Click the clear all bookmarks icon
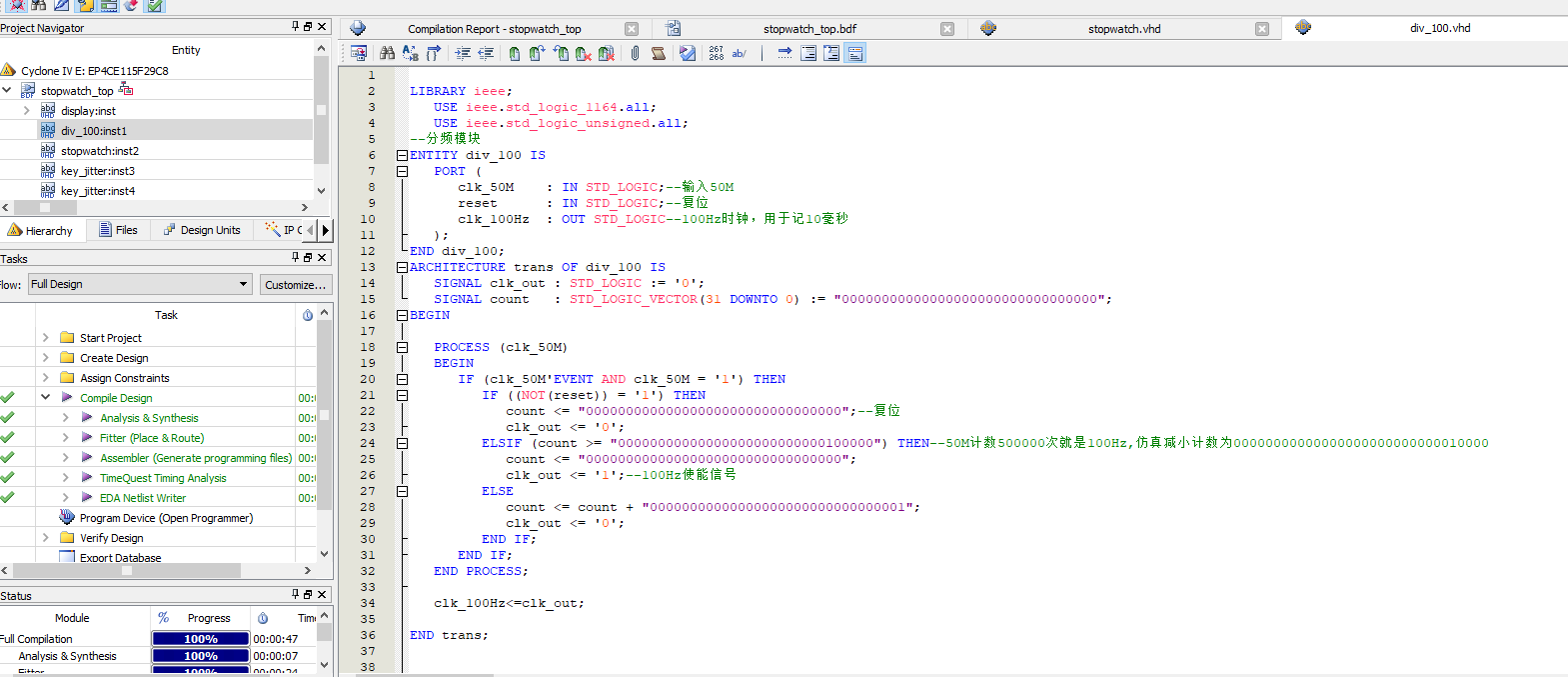The image size is (1568, 677). [x=607, y=53]
